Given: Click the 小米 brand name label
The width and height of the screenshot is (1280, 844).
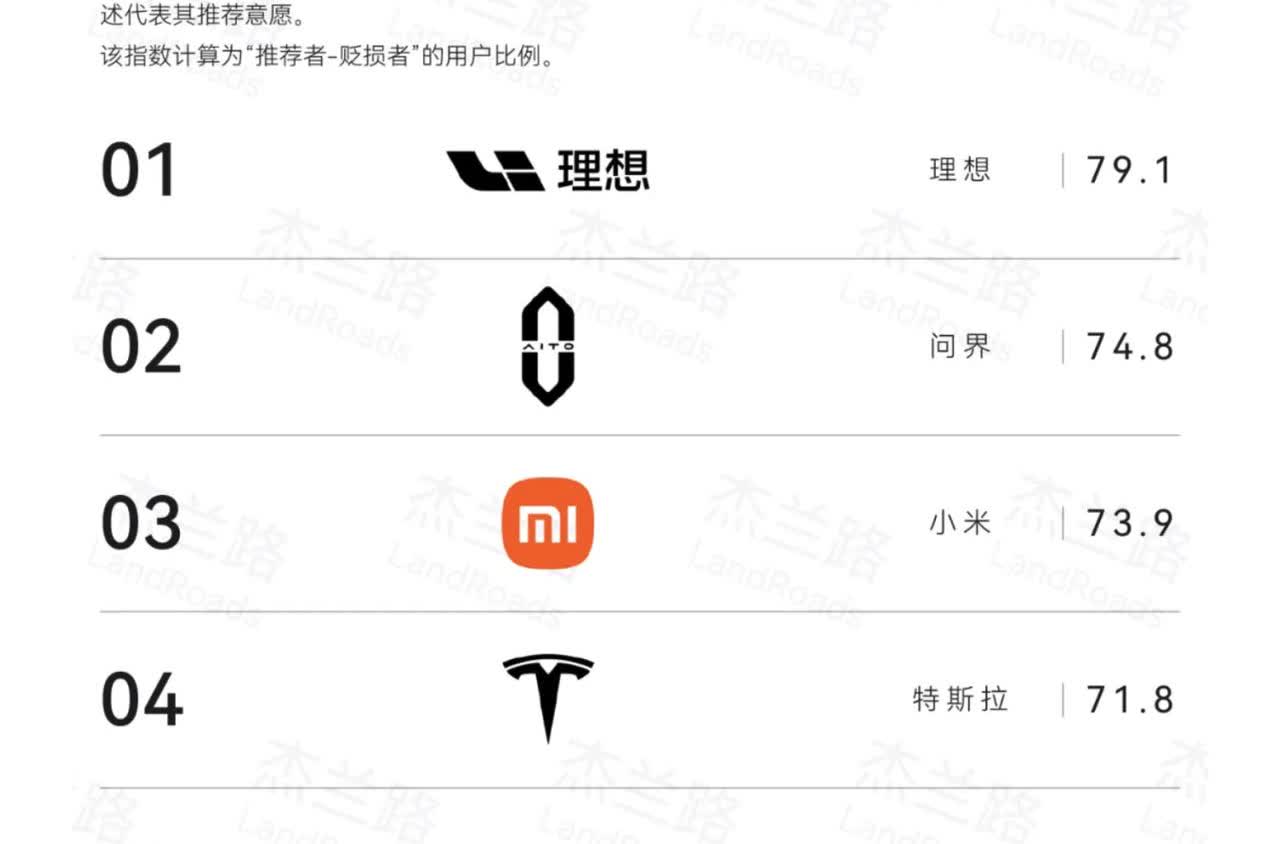Looking at the screenshot, I should [x=960, y=522].
